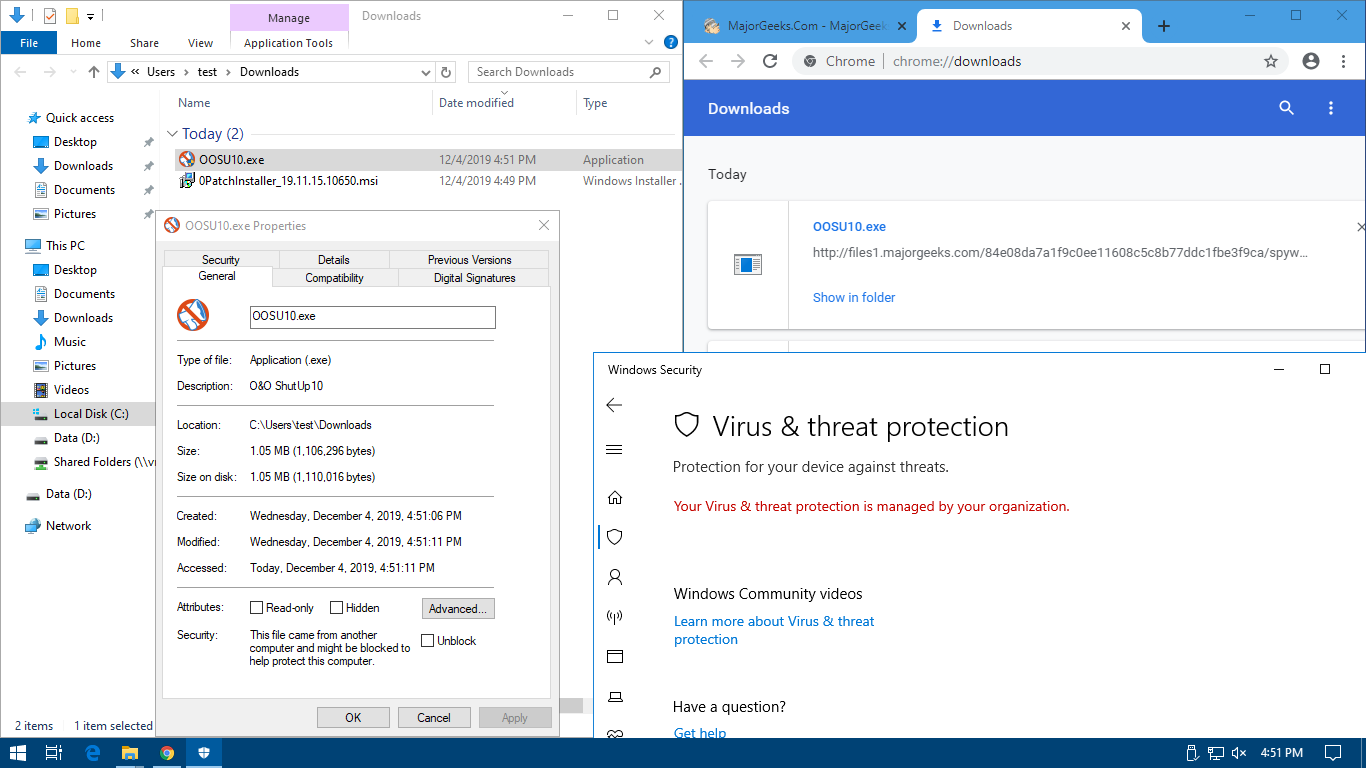Open the address bar history dropdown

pos(426,72)
